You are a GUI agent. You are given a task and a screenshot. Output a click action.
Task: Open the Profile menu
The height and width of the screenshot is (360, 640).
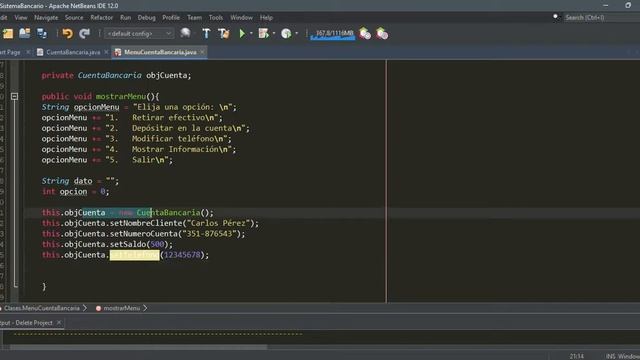tap(171, 18)
